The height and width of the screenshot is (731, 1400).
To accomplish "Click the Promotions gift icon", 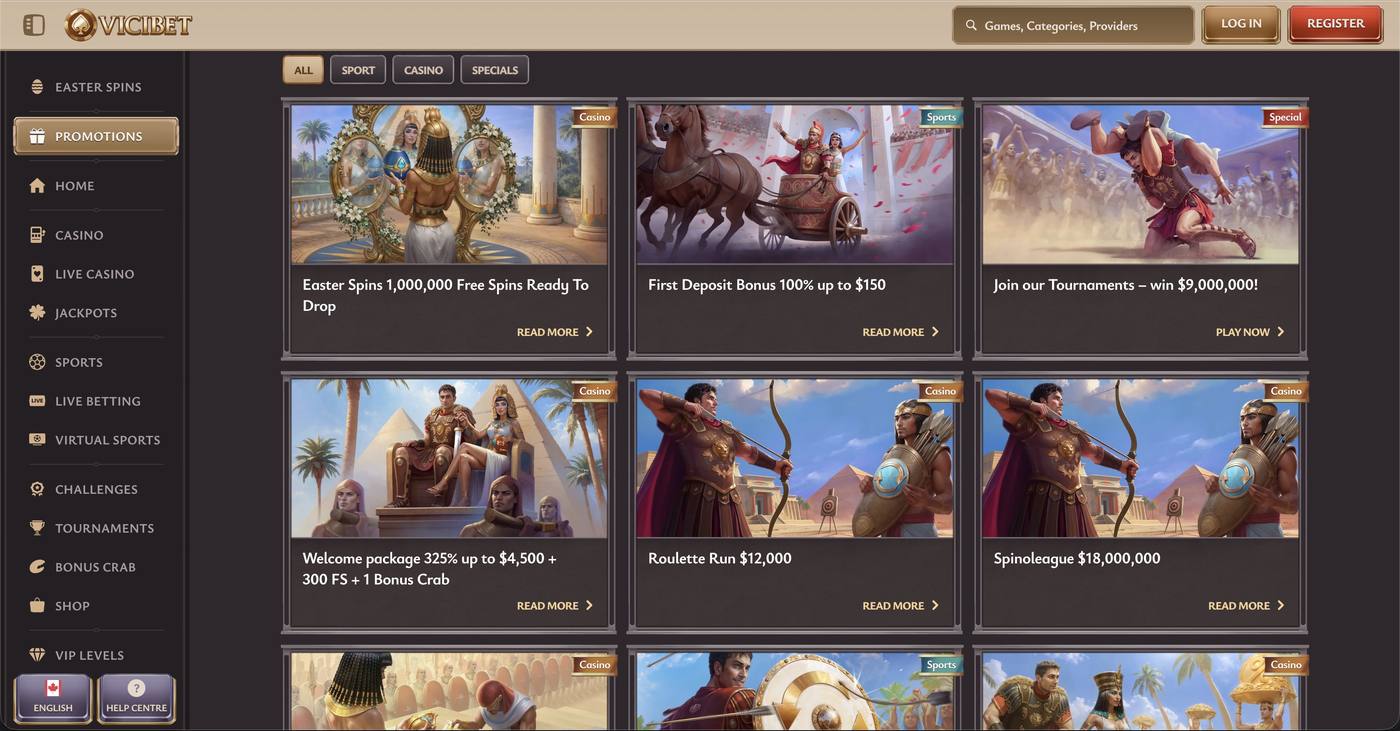I will click(37, 136).
